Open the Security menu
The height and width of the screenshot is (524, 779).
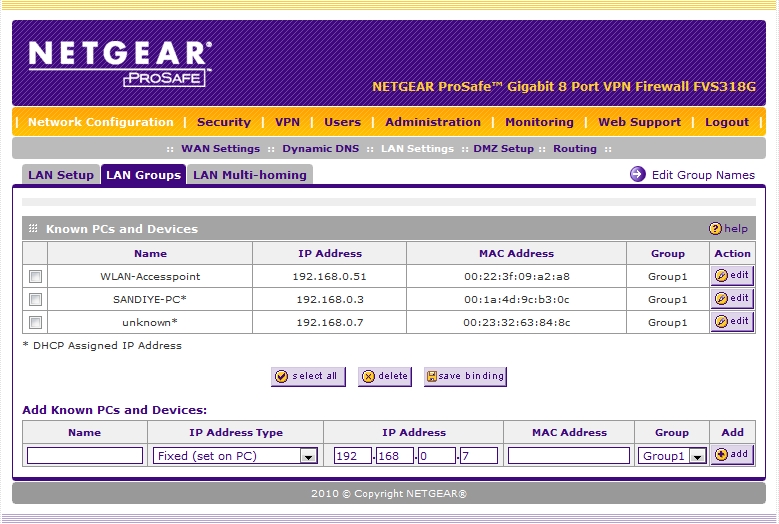pyautogui.click(x=224, y=122)
